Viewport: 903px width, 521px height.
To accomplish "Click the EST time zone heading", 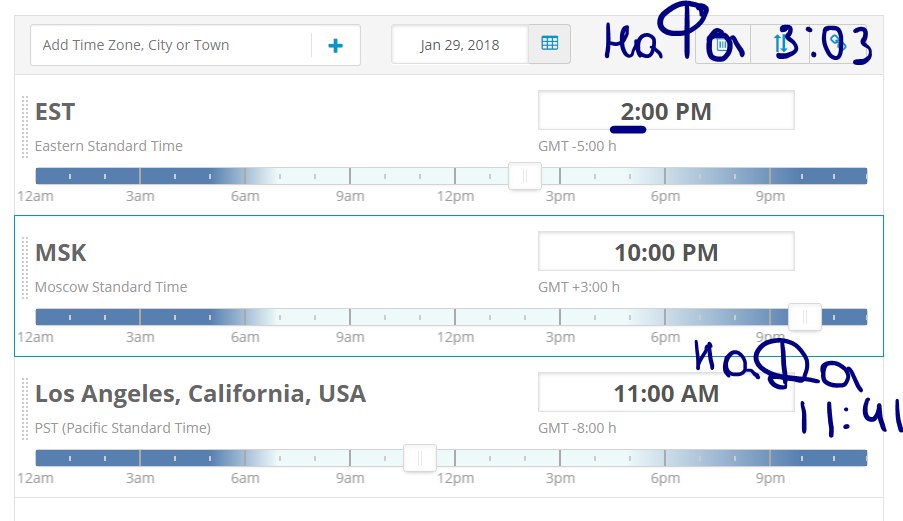I will [55, 111].
